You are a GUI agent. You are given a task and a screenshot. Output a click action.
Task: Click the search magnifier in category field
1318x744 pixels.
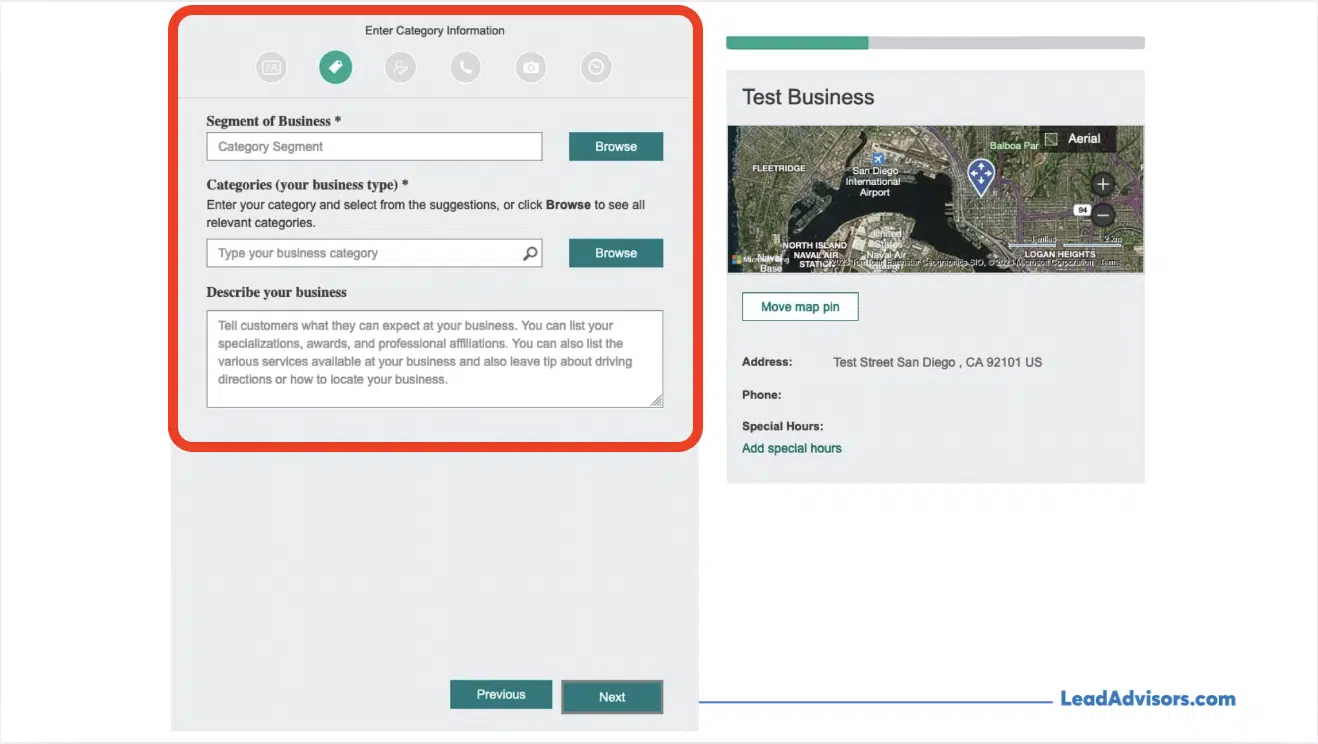click(531, 253)
